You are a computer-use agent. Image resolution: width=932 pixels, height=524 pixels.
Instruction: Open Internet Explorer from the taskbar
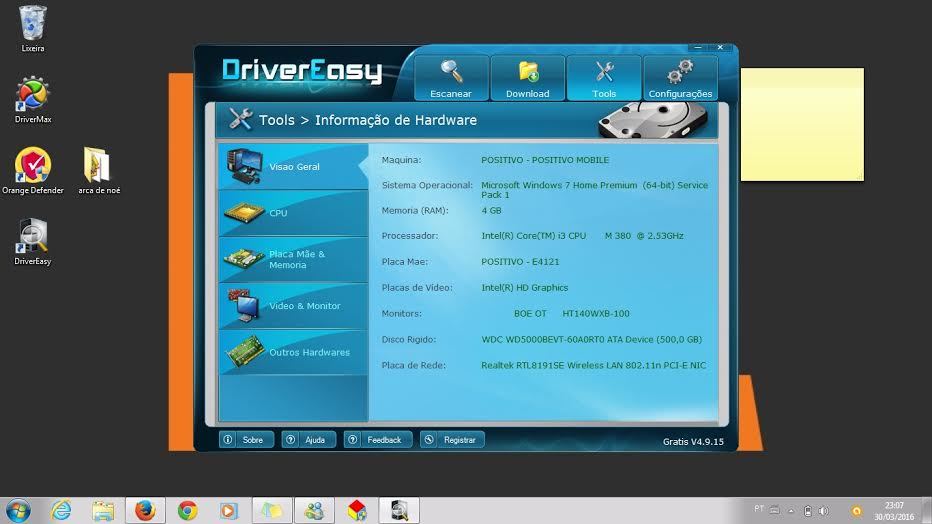click(x=61, y=510)
